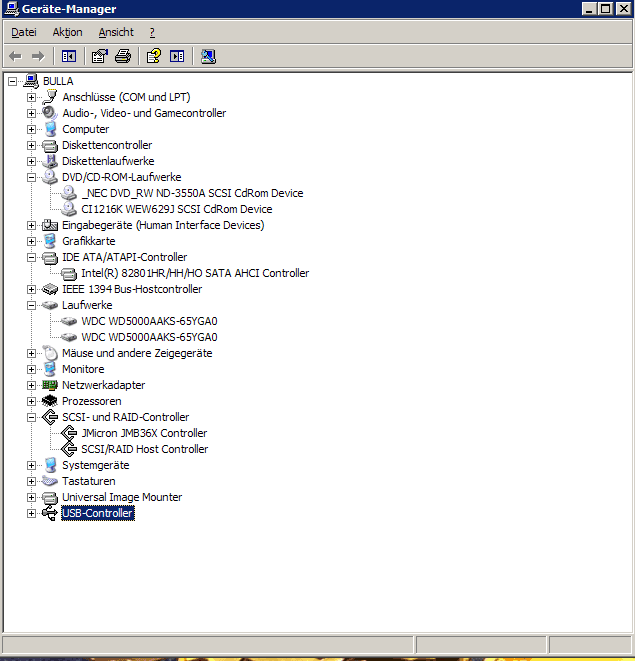Select the Grafikkarte label

pos(89,241)
